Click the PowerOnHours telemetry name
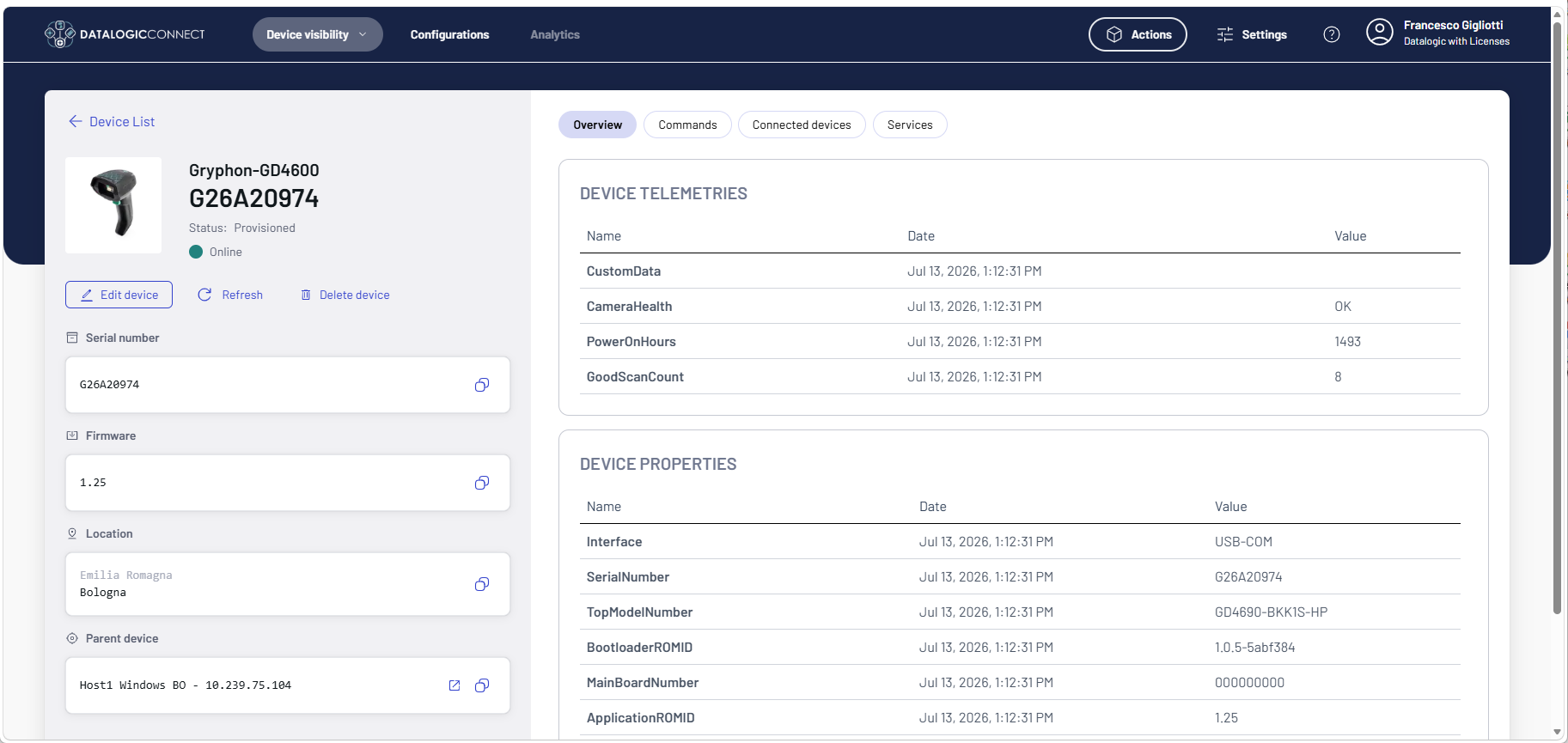This screenshot has height=743, width=1568. tap(631, 342)
